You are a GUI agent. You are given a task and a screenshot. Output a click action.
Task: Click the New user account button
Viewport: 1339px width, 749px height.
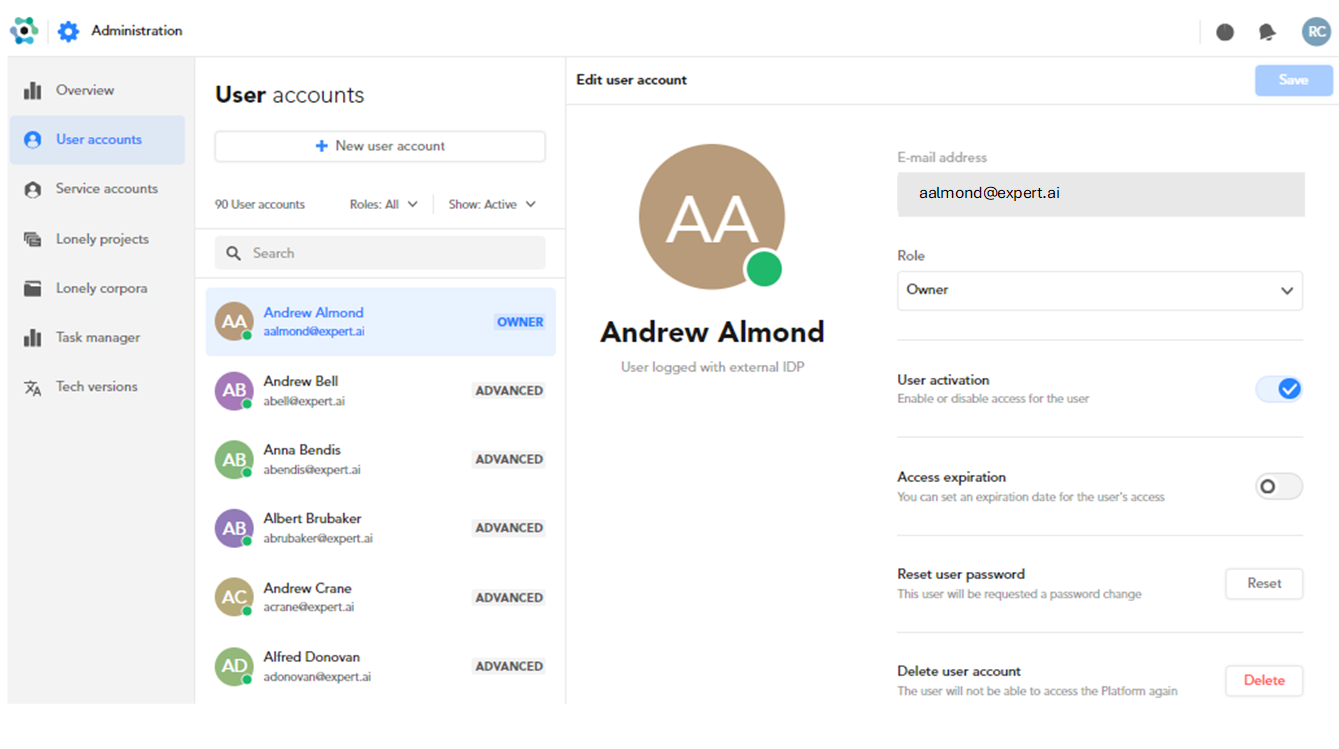[x=380, y=146]
